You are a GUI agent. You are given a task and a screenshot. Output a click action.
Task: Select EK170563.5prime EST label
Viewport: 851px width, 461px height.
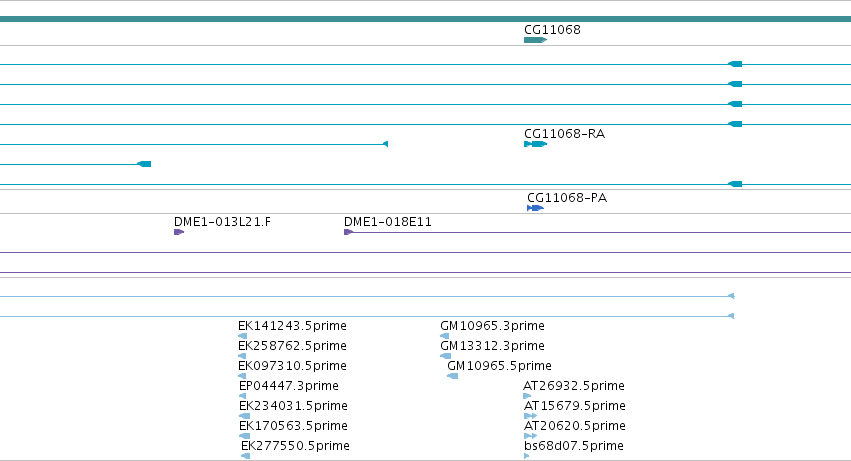(293, 426)
